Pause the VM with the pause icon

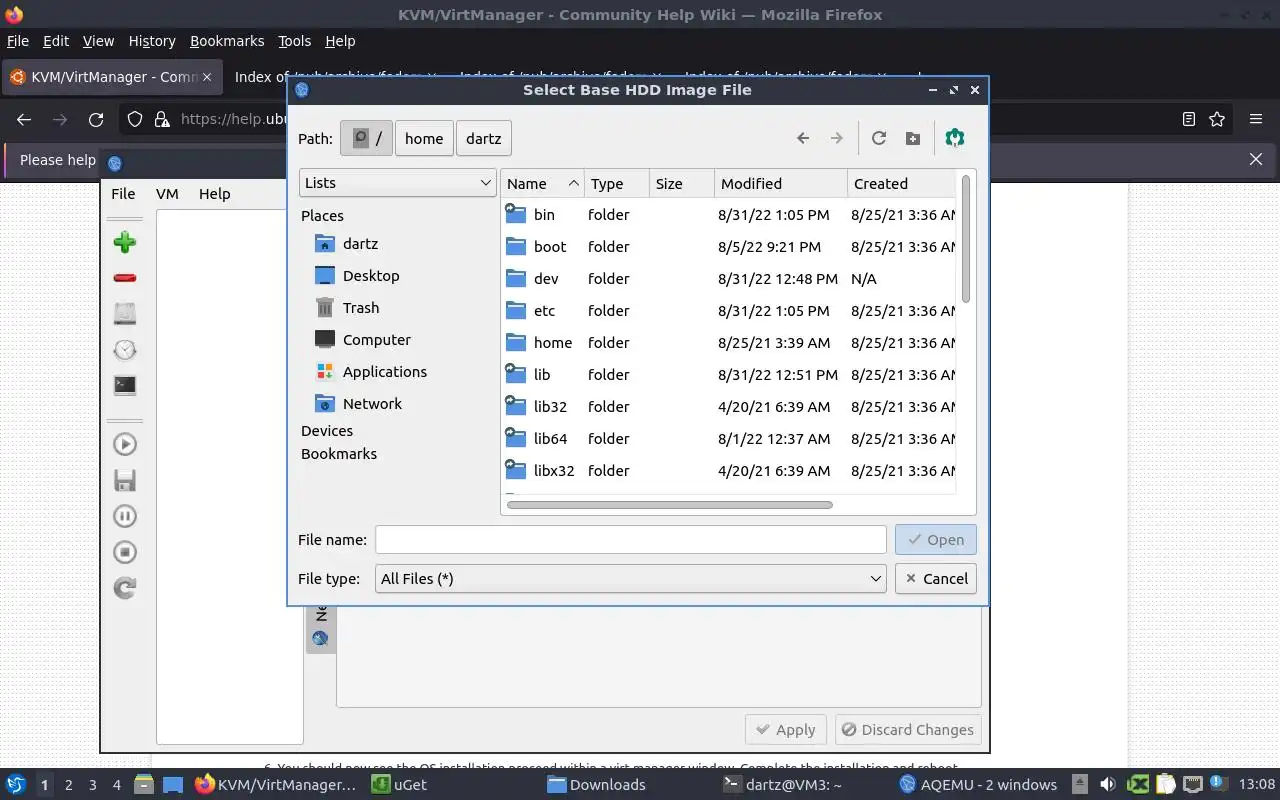(125, 516)
